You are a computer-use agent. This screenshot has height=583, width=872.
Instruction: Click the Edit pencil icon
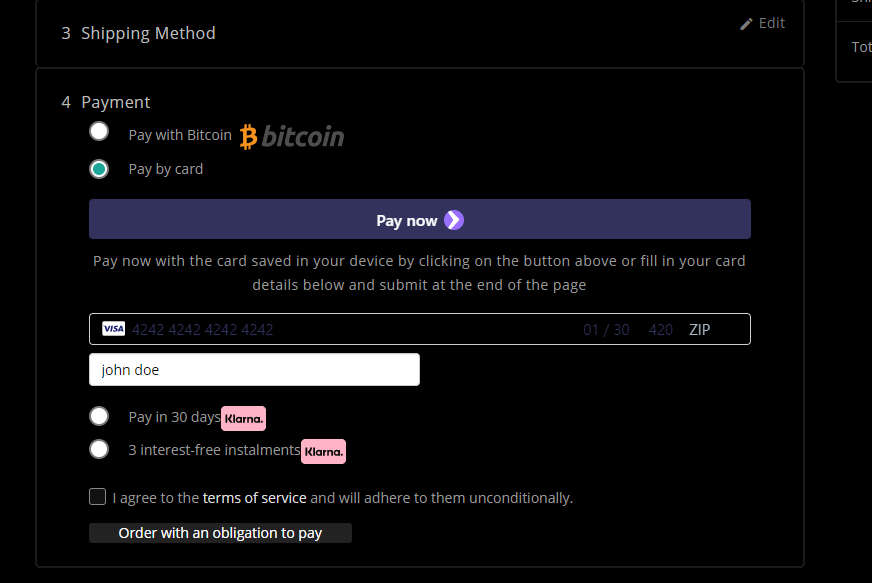point(746,24)
